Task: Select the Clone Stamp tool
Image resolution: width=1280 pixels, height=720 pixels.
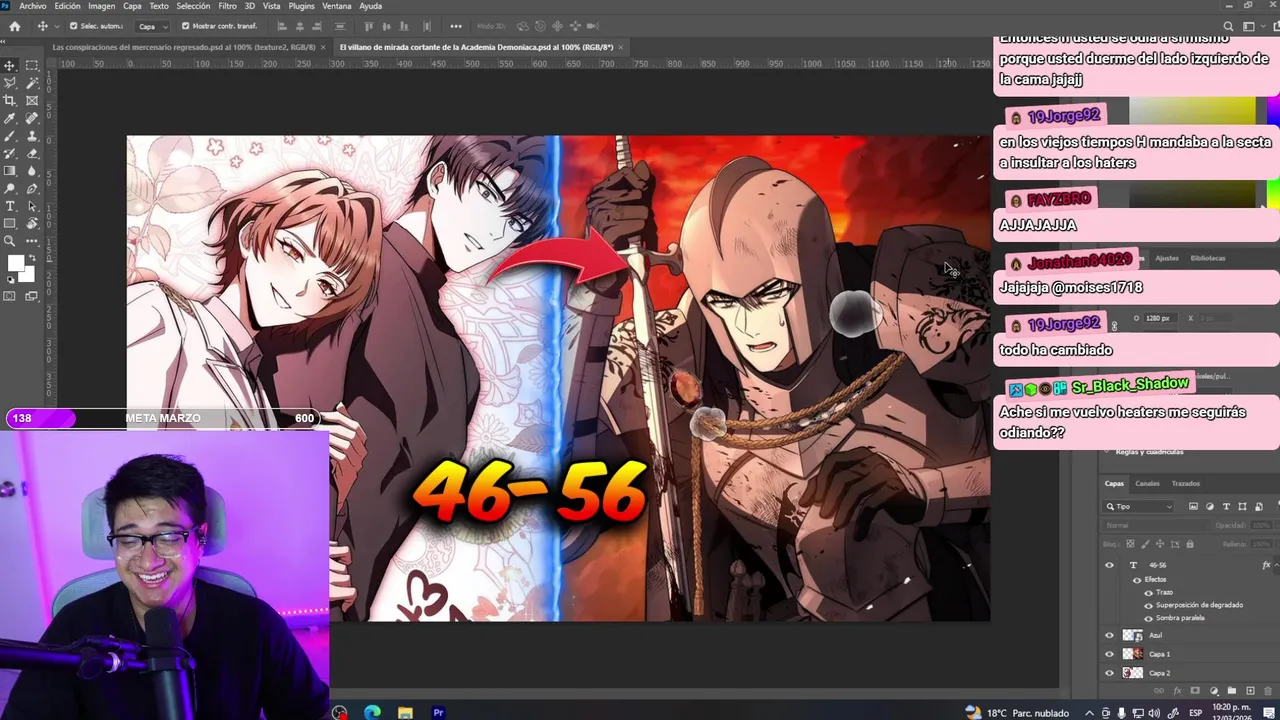Action: coord(32,136)
